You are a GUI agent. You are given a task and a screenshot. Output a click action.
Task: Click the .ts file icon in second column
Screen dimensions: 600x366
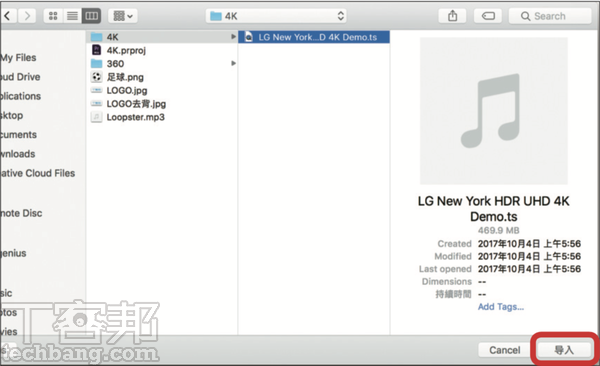[249, 37]
